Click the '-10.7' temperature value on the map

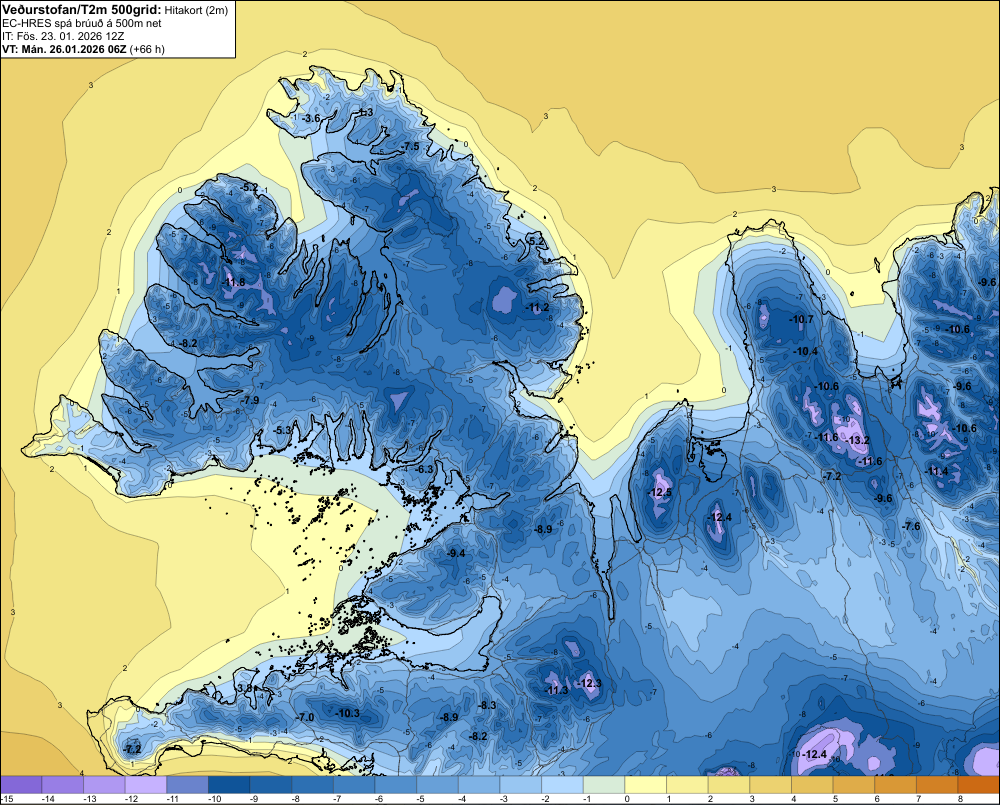802,319
